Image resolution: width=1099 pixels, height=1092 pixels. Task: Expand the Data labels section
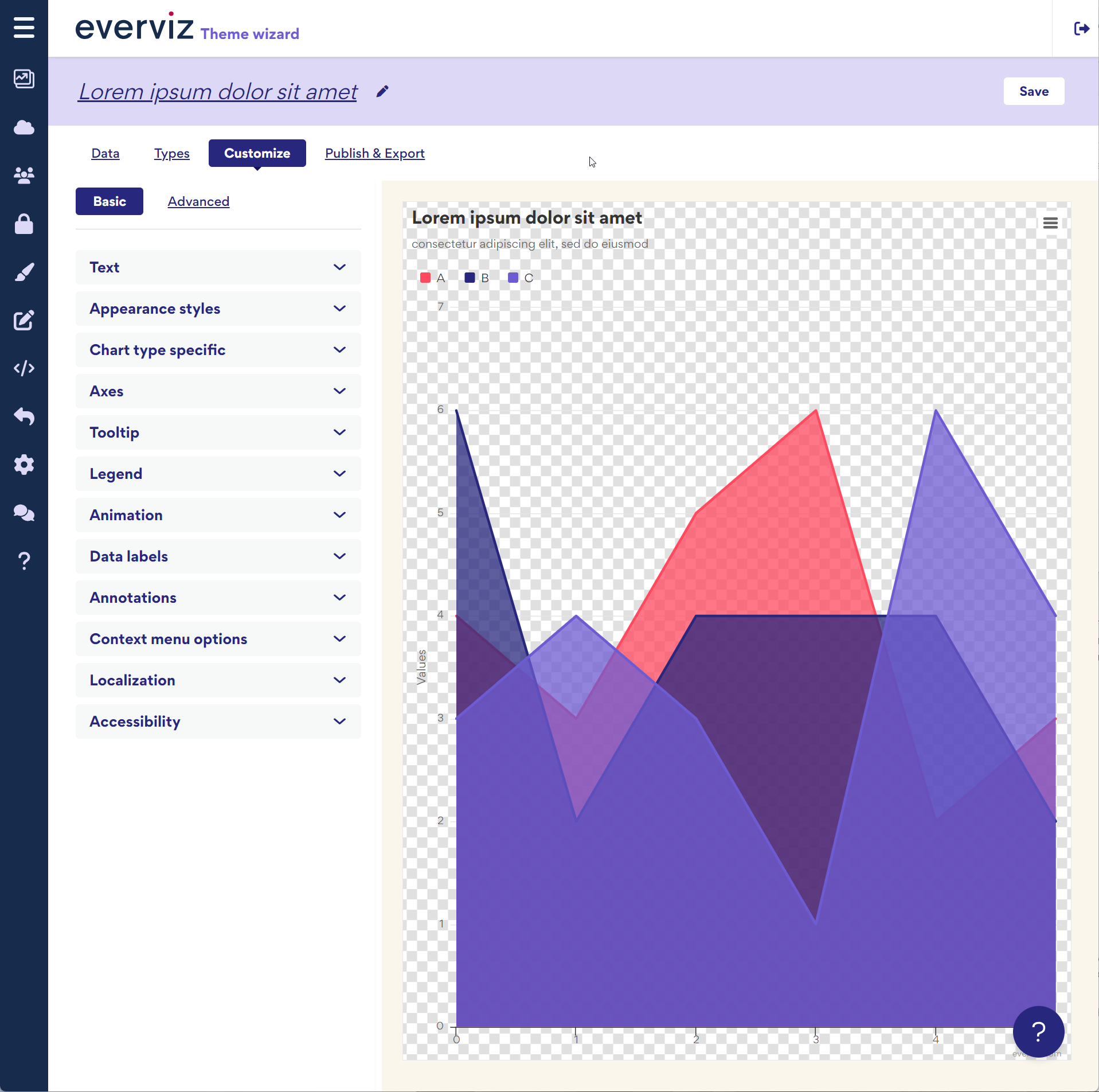click(218, 556)
